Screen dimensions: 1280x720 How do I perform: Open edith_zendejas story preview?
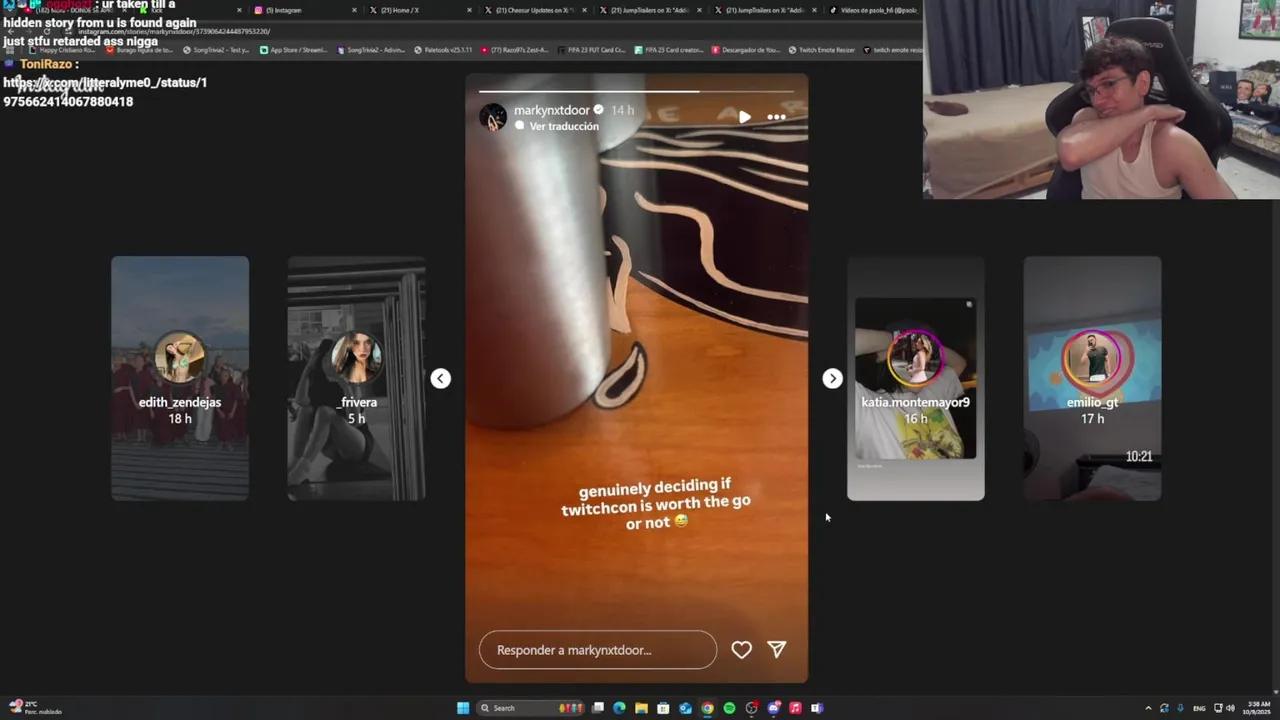180,378
